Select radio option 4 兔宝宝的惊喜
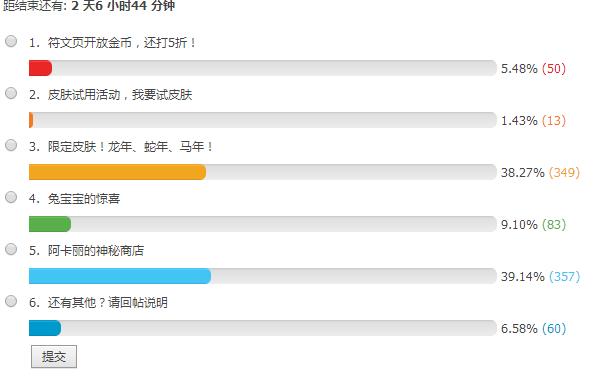Viewport: 593px width, 380px height. tap(11, 197)
